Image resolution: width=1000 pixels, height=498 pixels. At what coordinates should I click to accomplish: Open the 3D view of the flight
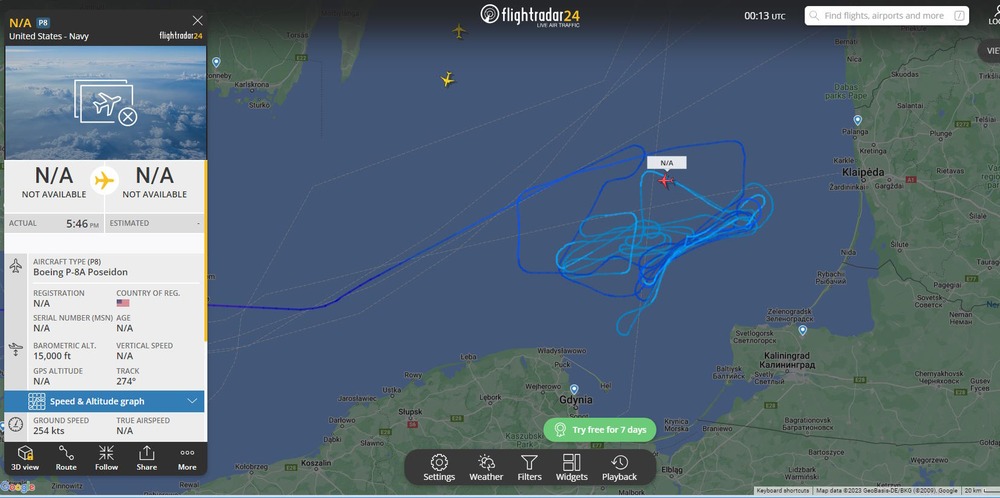click(25, 458)
